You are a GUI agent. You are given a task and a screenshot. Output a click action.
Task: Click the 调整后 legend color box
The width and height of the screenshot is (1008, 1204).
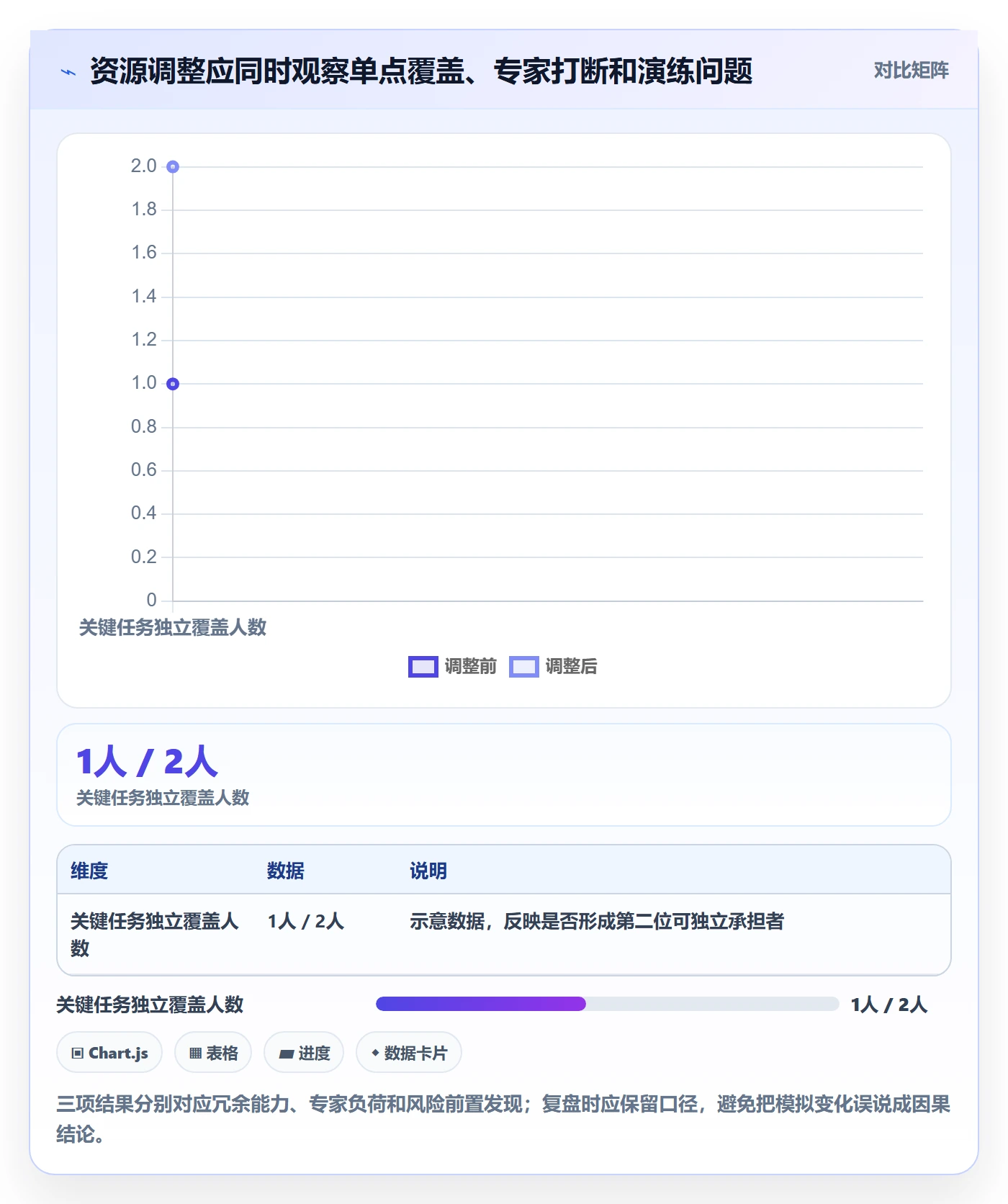[523, 667]
